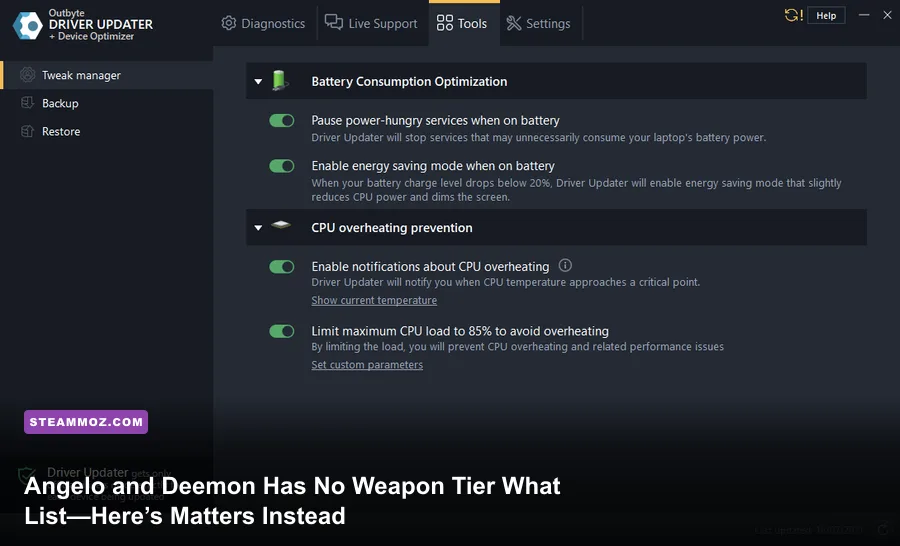Image resolution: width=900 pixels, height=546 pixels.
Task: Select the Tools tab
Action: click(x=464, y=23)
